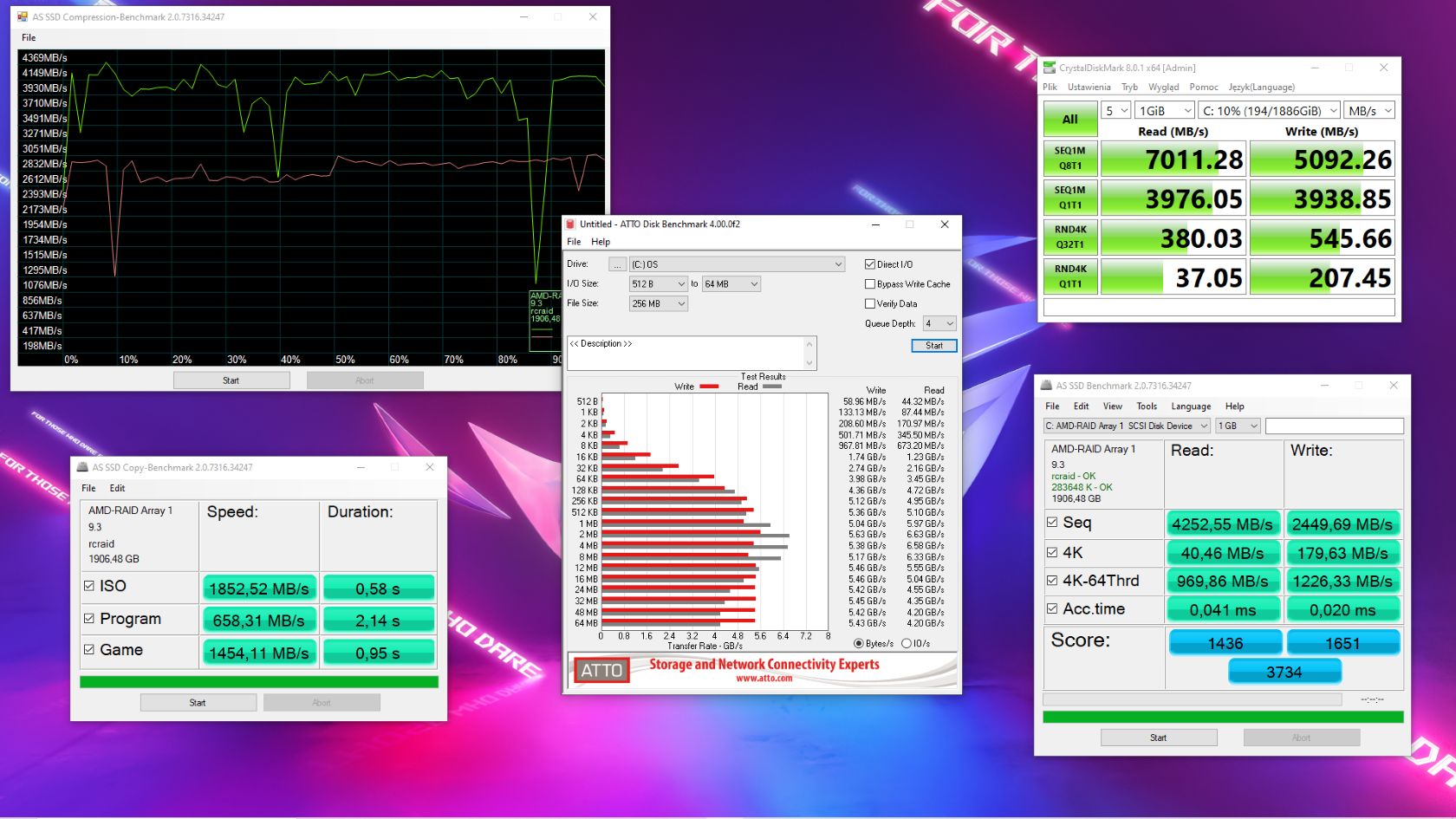Start the SEQ1M Q8T1 test in CrystalDiskMark
The image size is (1456, 819).
click(x=1069, y=158)
